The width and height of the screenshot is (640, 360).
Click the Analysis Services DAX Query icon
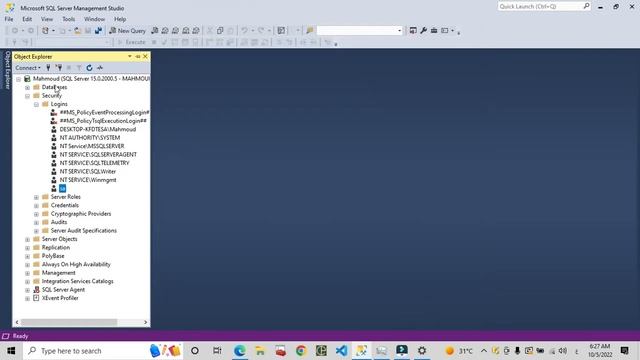tap(196, 31)
